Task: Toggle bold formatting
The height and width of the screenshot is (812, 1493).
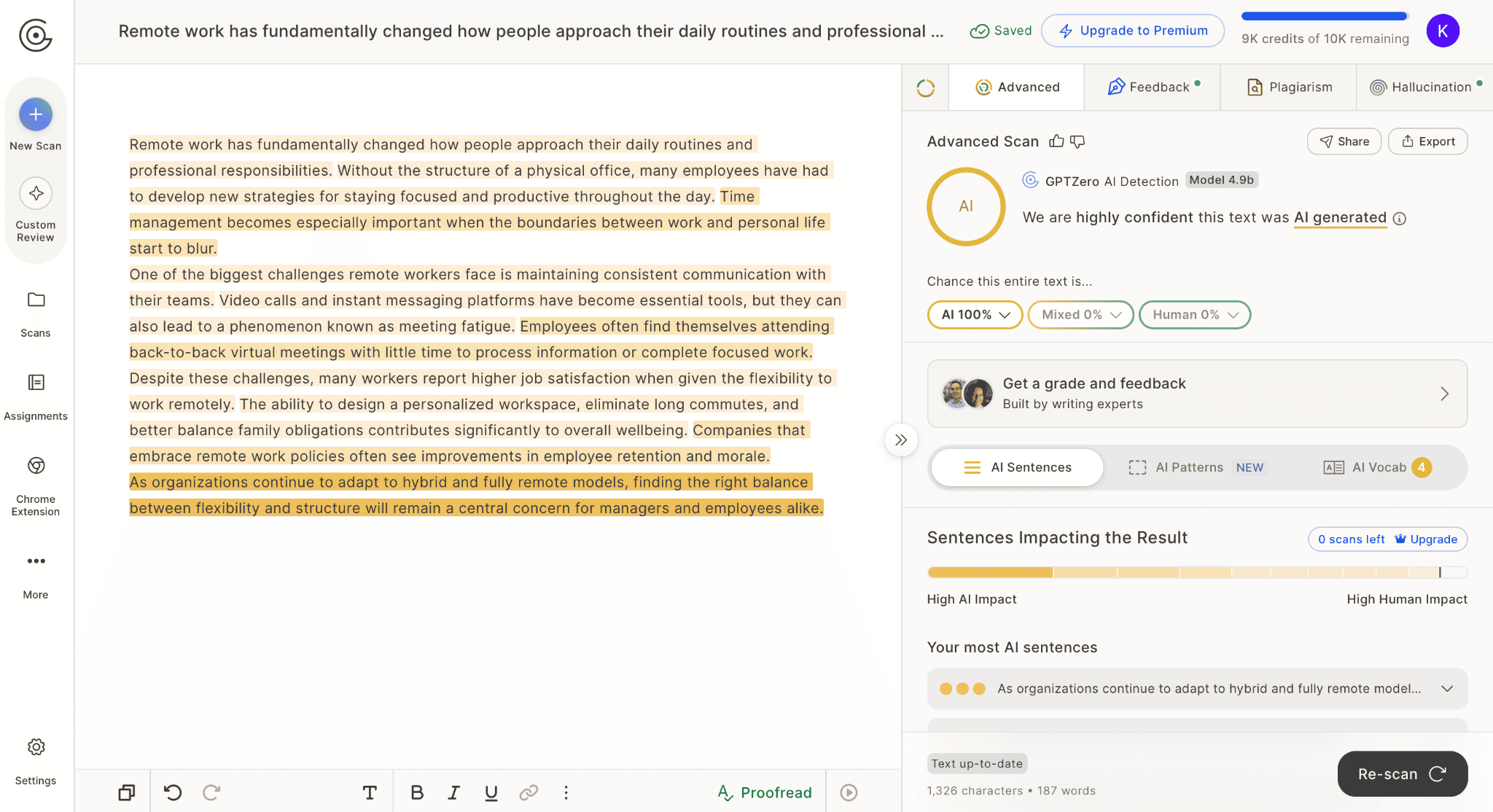Action: click(417, 792)
